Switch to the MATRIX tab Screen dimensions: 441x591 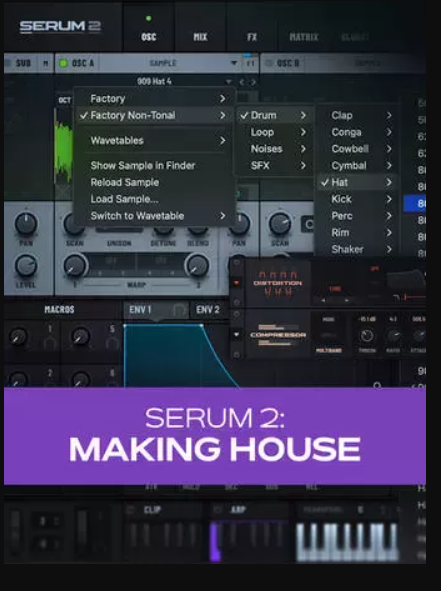[x=304, y=37]
